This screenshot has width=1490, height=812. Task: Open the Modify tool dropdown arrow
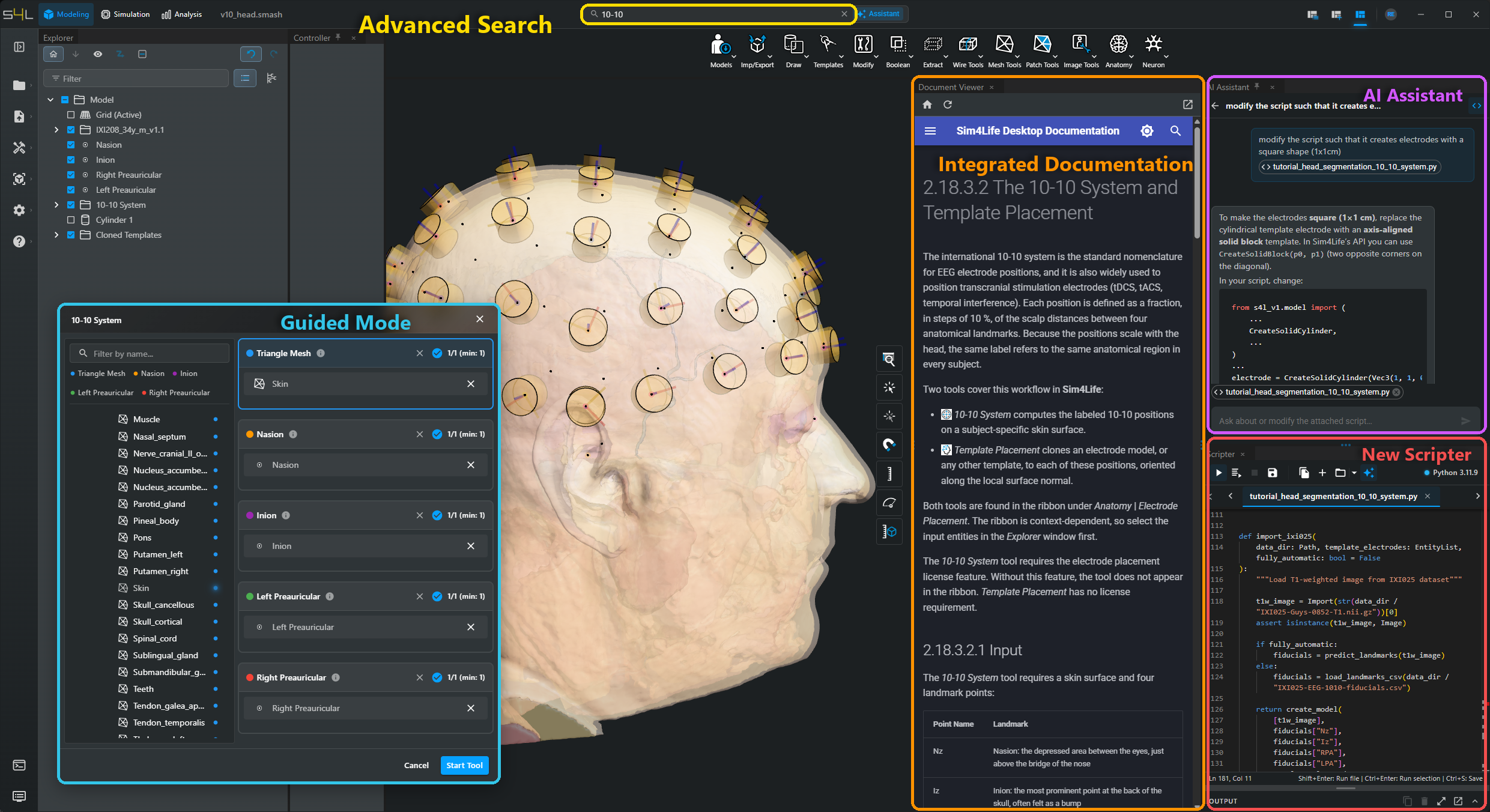tap(876, 57)
